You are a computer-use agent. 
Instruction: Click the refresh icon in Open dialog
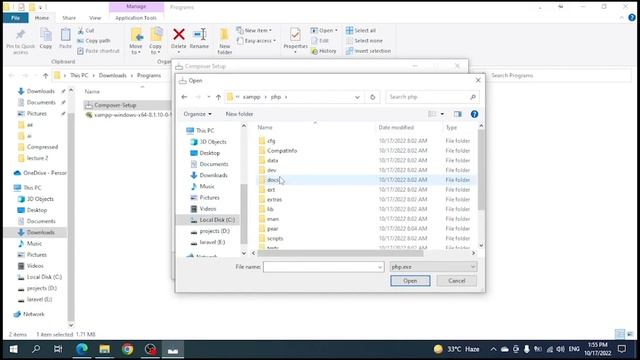click(372, 97)
